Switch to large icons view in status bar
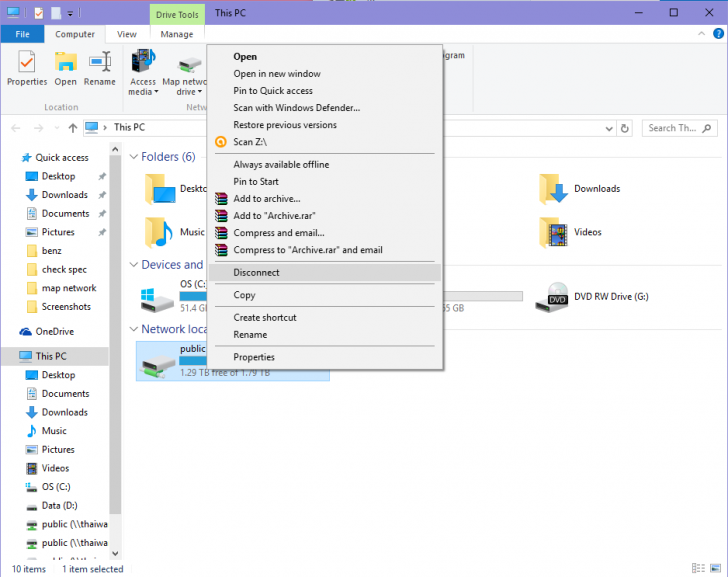The height and width of the screenshot is (577, 728). point(715,568)
